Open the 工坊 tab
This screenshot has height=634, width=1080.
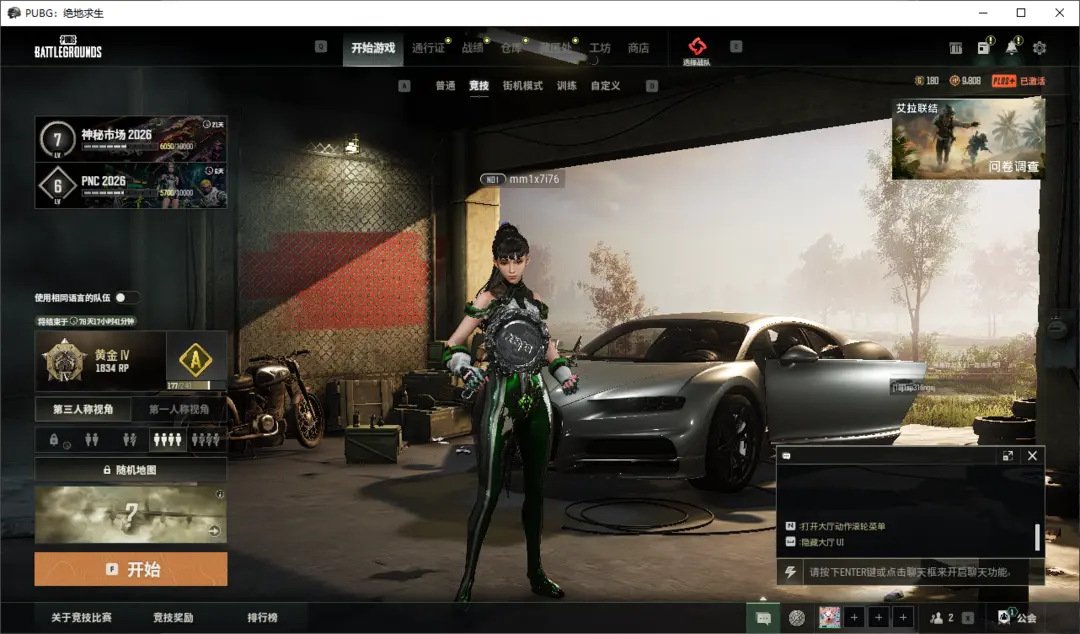[600, 48]
